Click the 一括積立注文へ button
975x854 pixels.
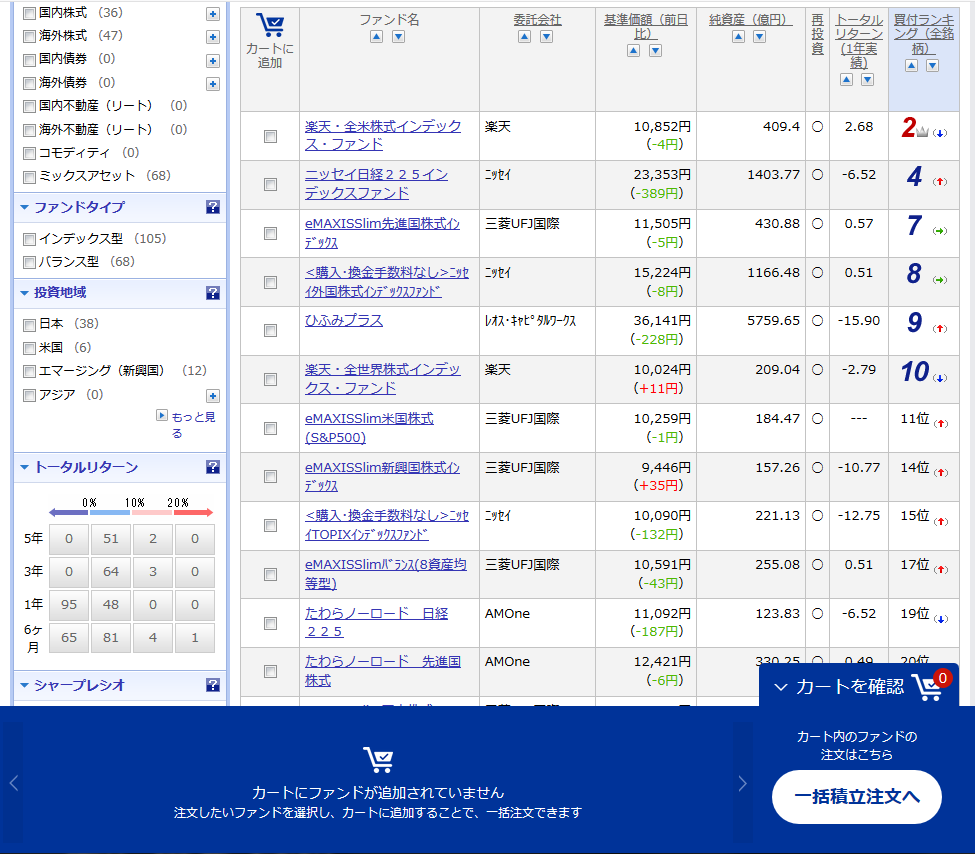[856, 797]
